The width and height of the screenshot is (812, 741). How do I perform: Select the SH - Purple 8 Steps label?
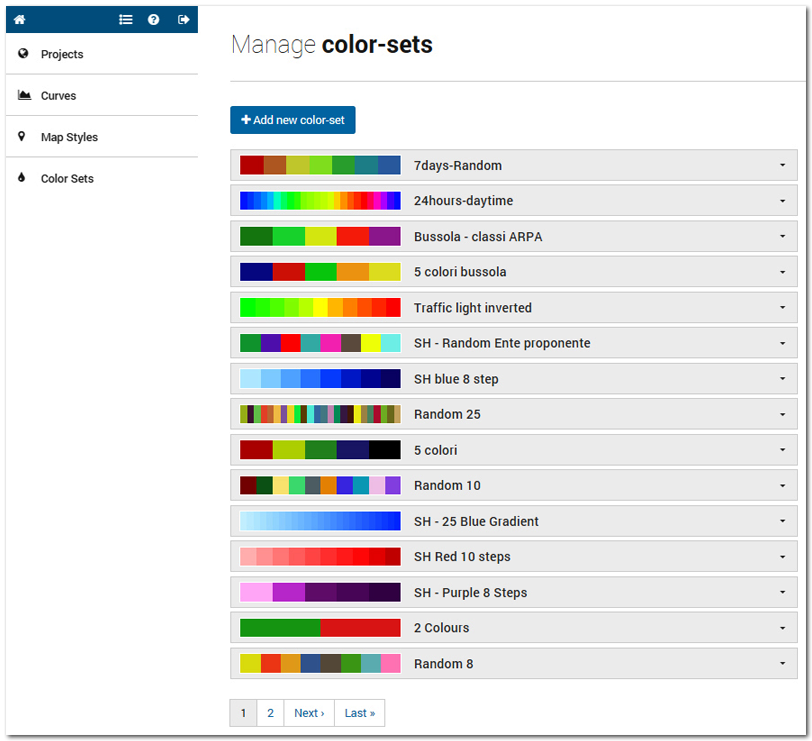click(x=470, y=592)
